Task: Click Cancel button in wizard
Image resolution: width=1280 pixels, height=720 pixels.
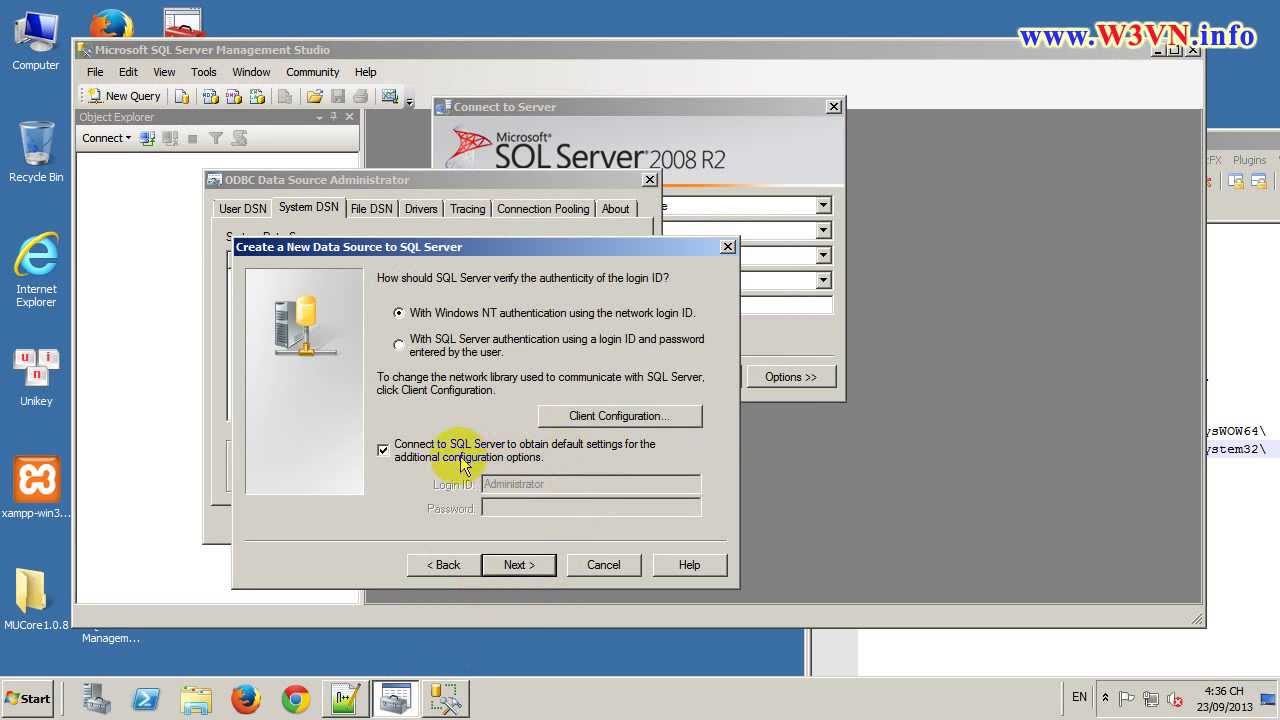Action: pyautogui.click(x=604, y=565)
